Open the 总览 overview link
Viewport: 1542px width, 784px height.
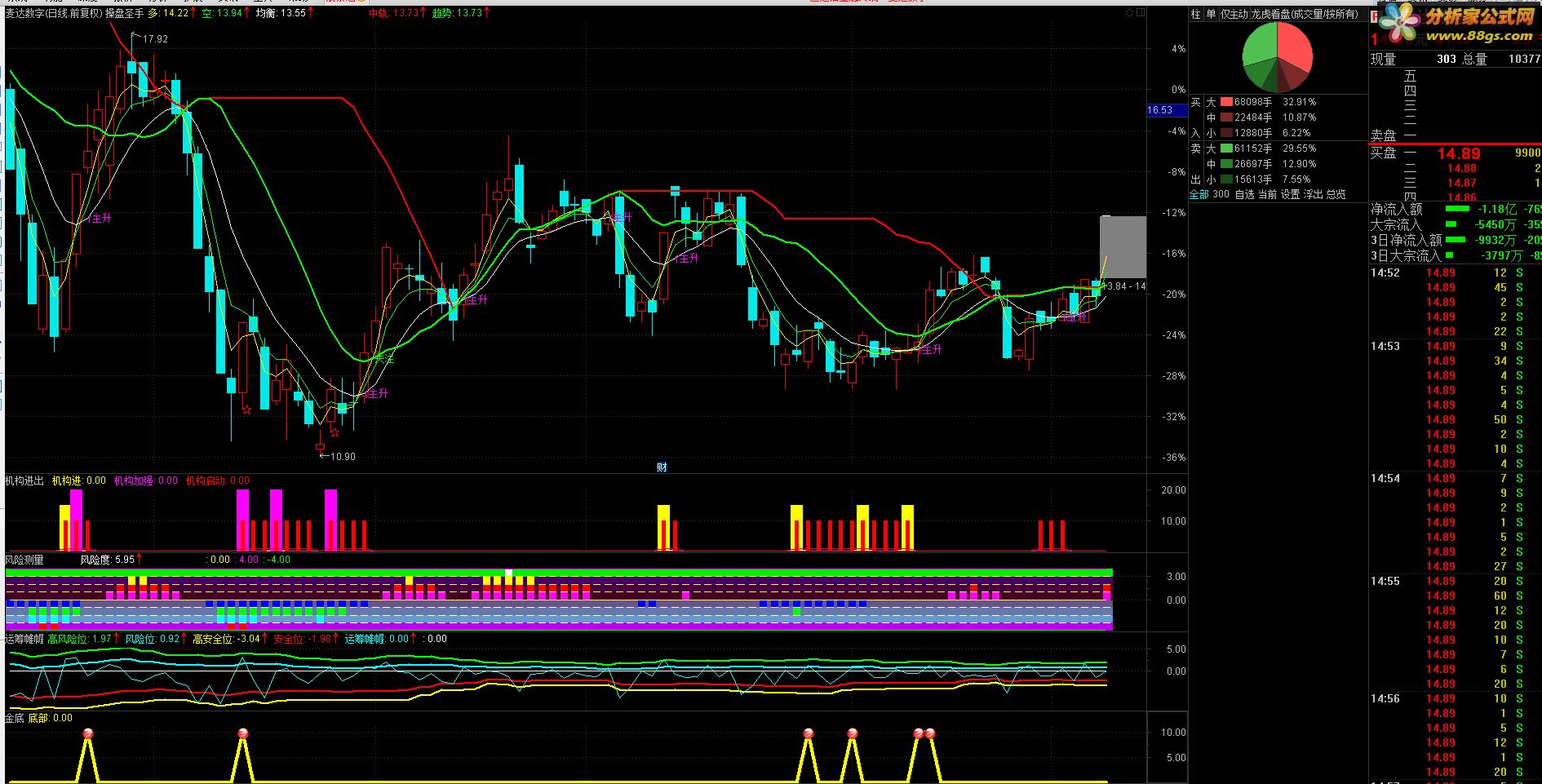(x=1336, y=194)
